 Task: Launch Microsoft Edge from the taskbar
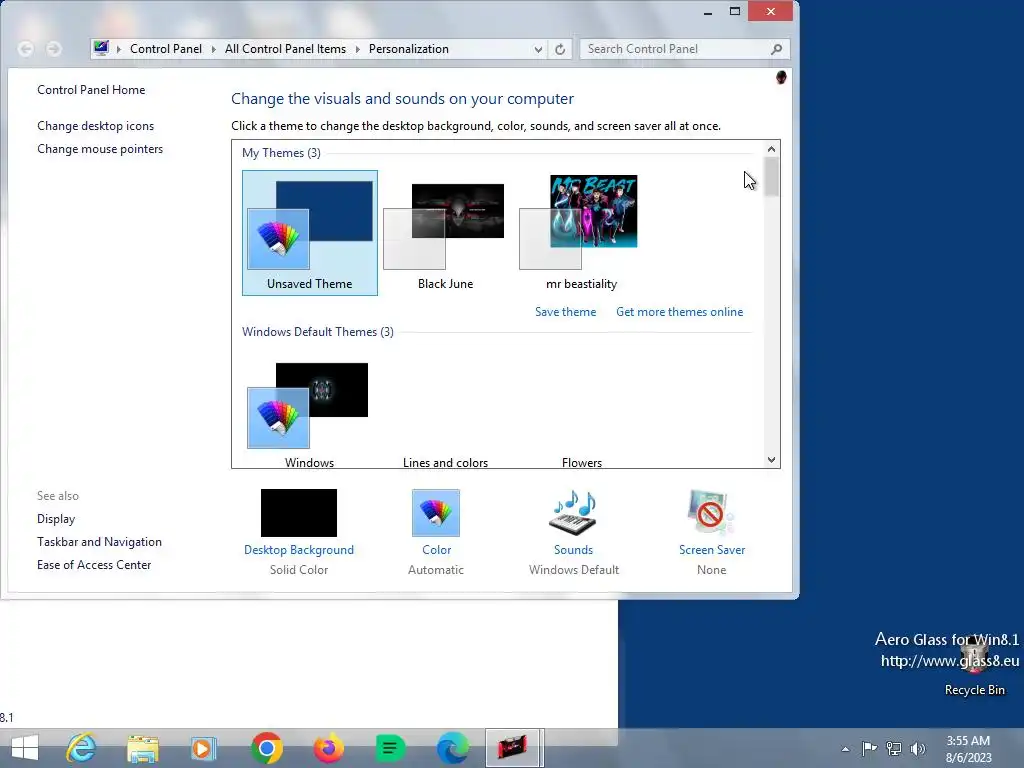[452, 748]
